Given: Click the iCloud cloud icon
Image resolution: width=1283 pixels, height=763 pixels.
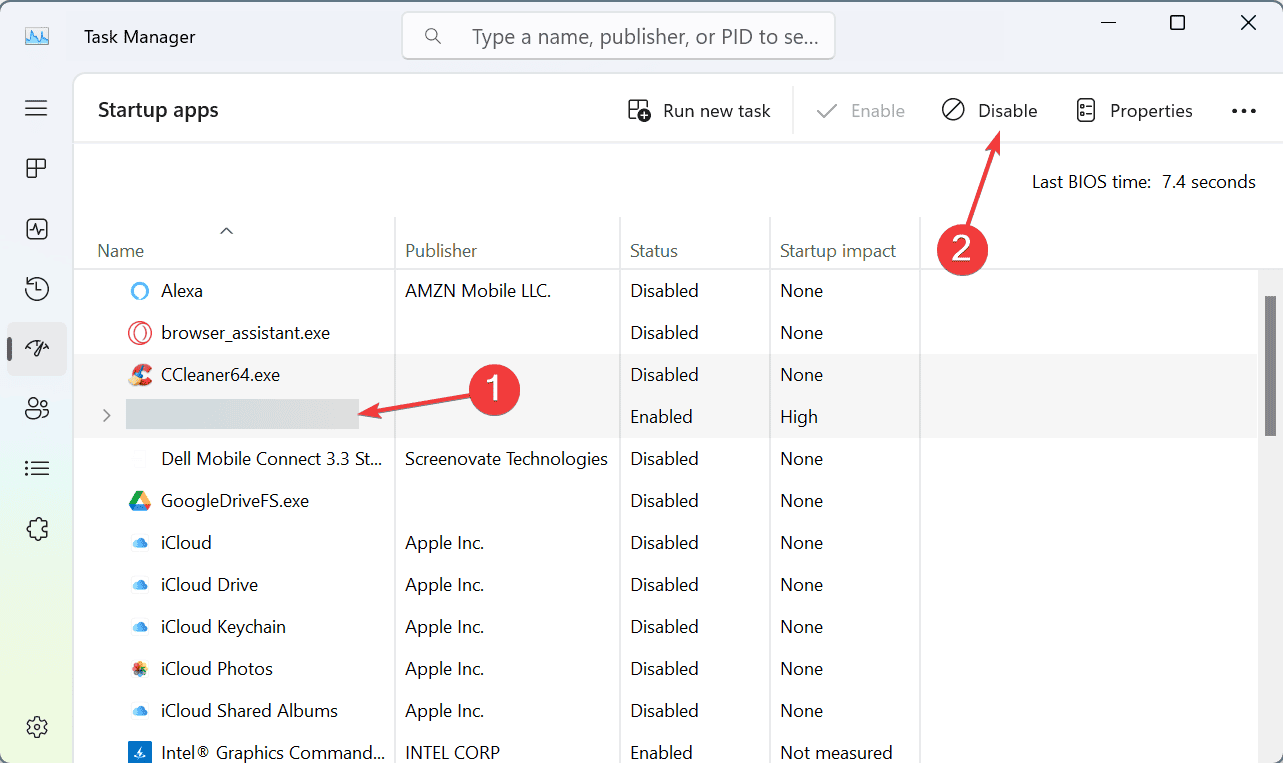Looking at the screenshot, I should 140,543.
